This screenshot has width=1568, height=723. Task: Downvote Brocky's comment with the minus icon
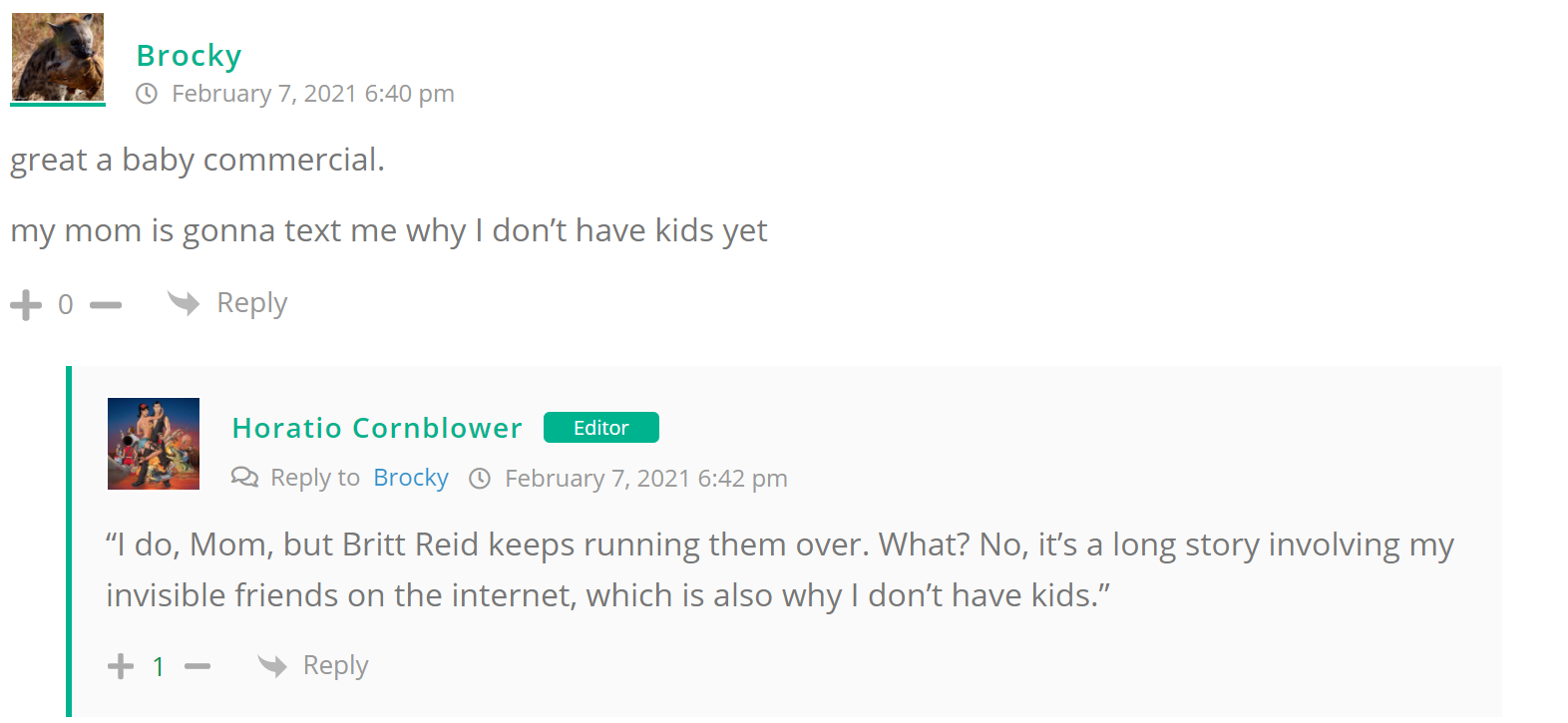pos(105,305)
